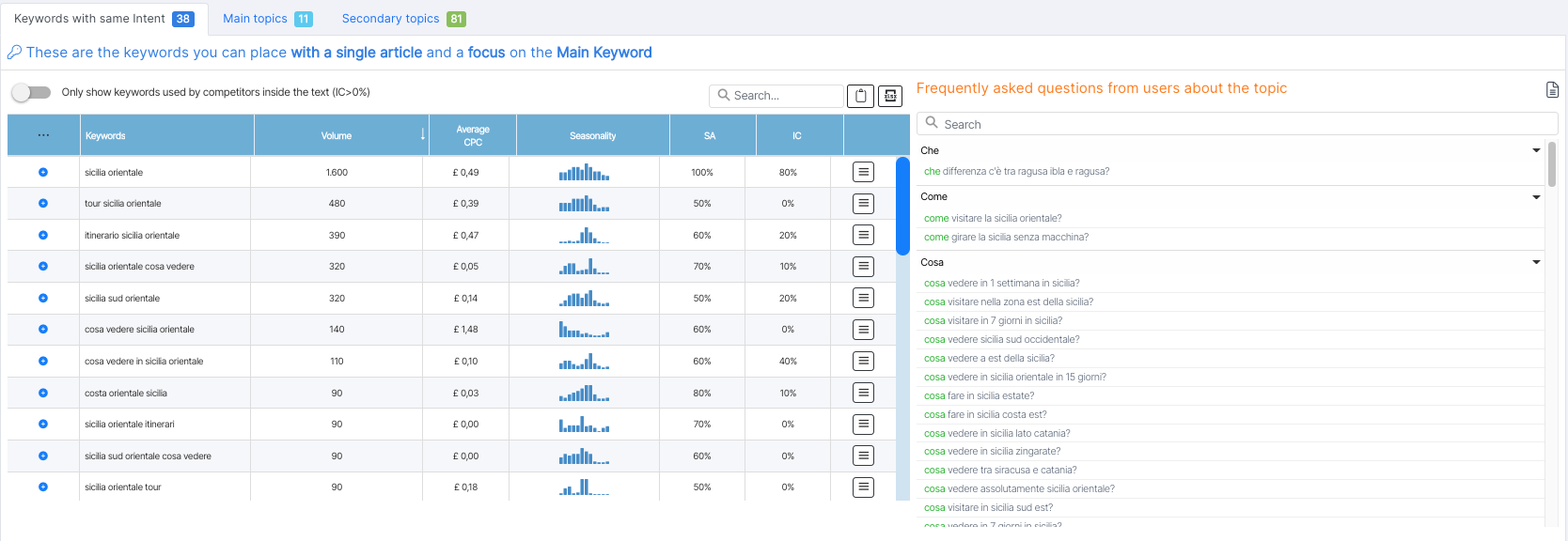Open the details icon for the 'sicilia sud orientale' row
This screenshot has height=541, width=1568.
863,298
